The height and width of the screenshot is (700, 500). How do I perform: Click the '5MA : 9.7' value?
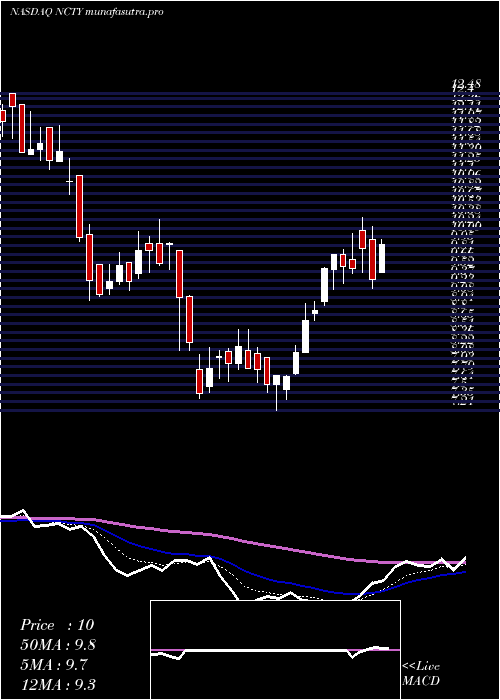pos(54,665)
